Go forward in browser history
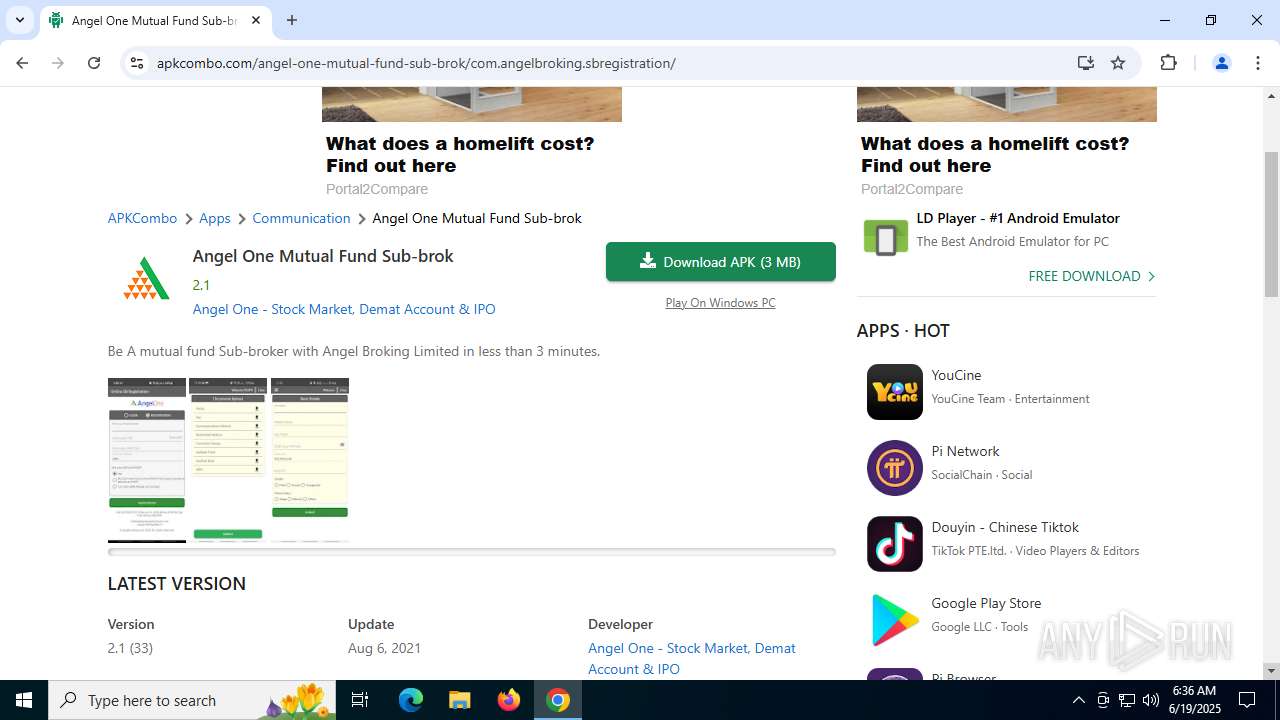Screen dimensions: 1280x720 point(58,63)
